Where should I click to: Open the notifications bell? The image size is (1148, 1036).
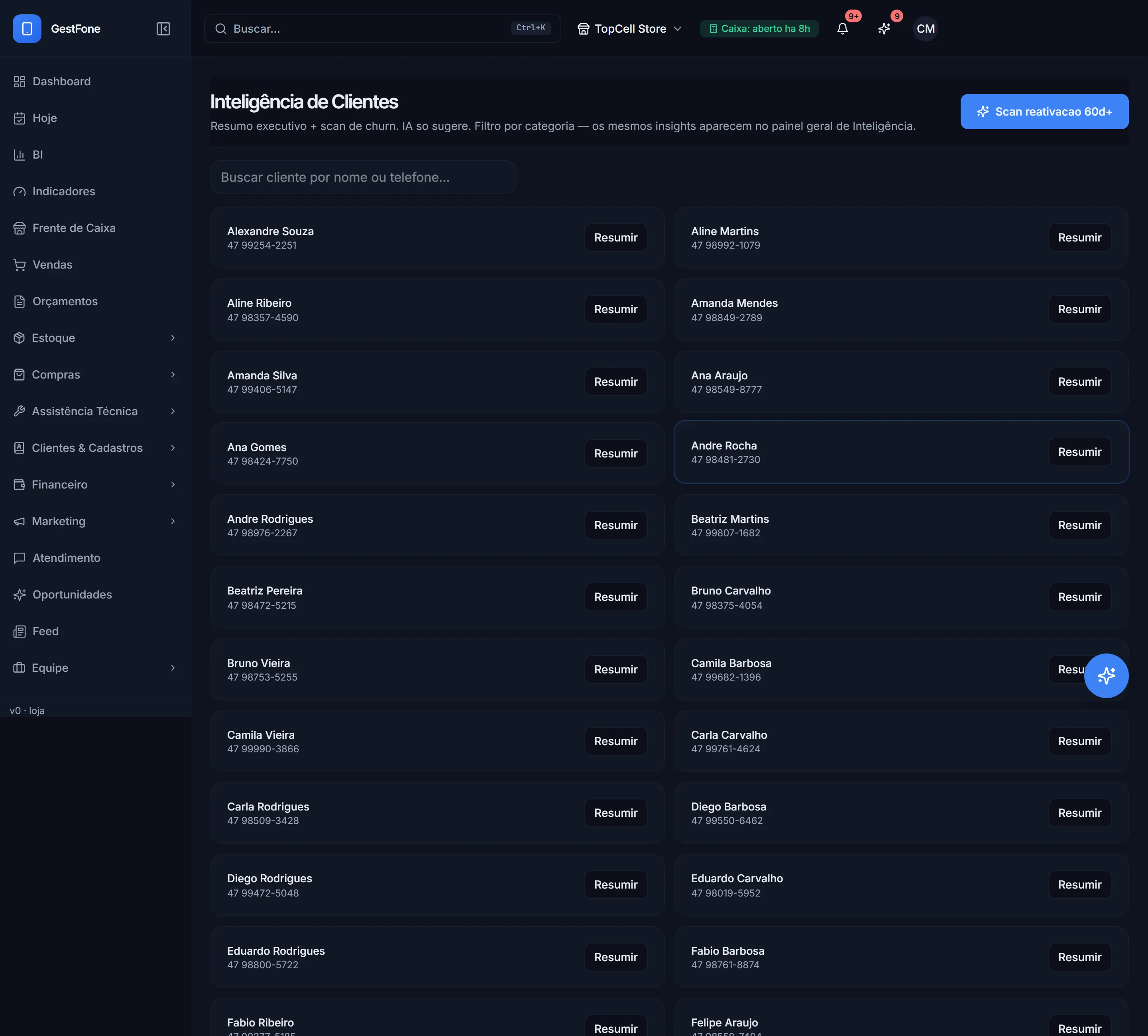[843, 28]
